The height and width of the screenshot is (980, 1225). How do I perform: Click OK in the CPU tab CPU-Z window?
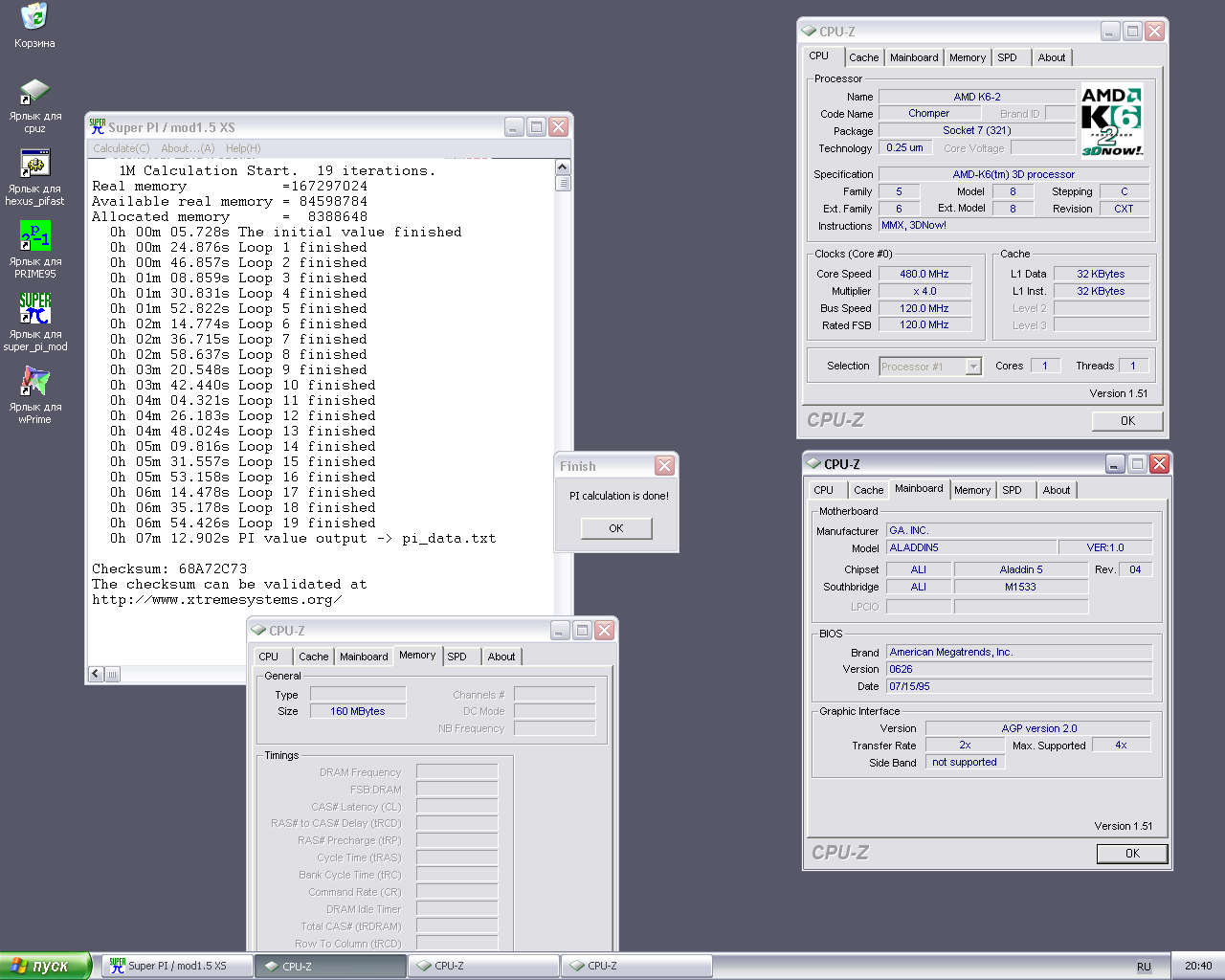click(x=1127, y=421)
